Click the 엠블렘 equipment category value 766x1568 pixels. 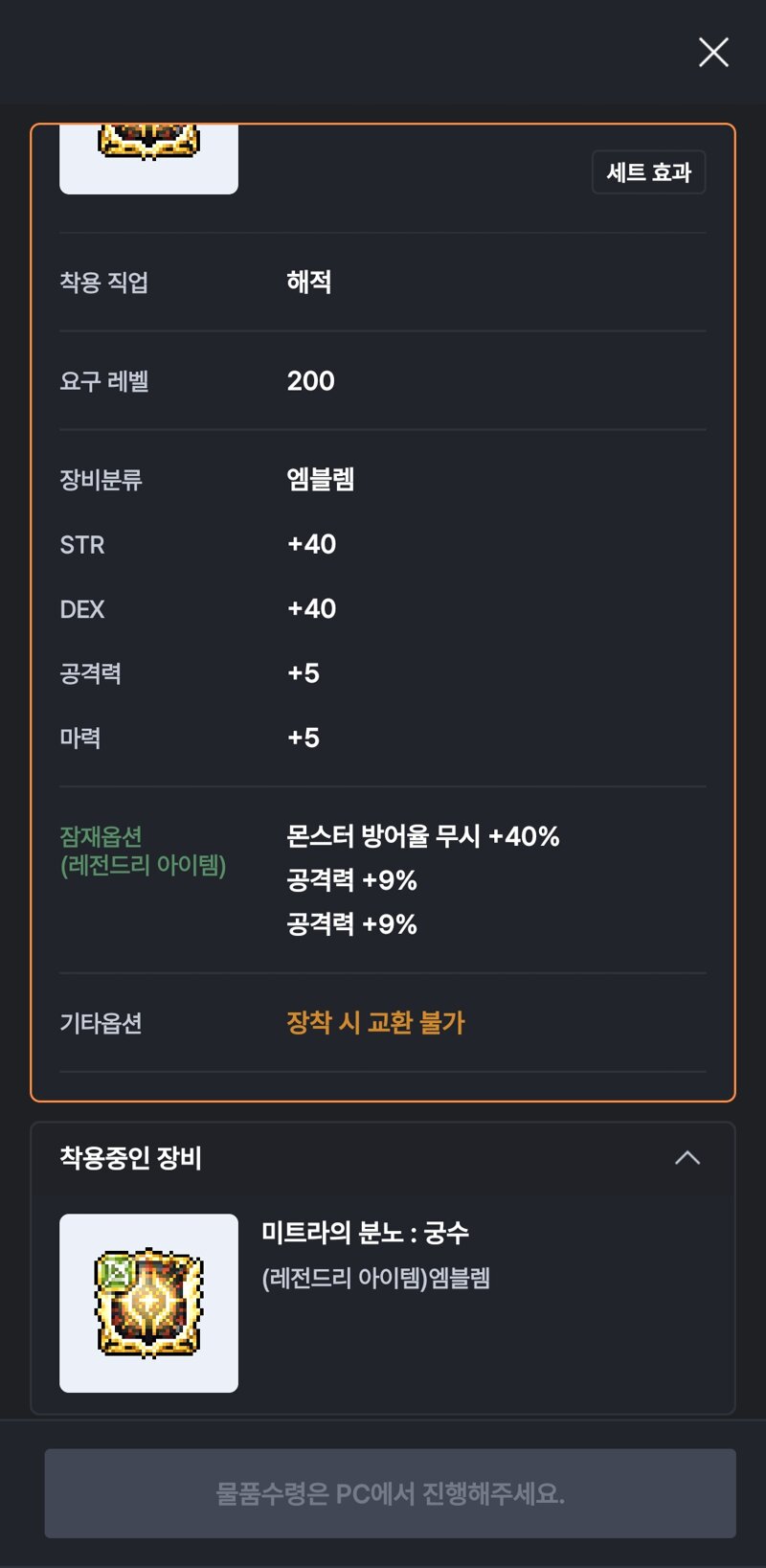coord(320,479)
